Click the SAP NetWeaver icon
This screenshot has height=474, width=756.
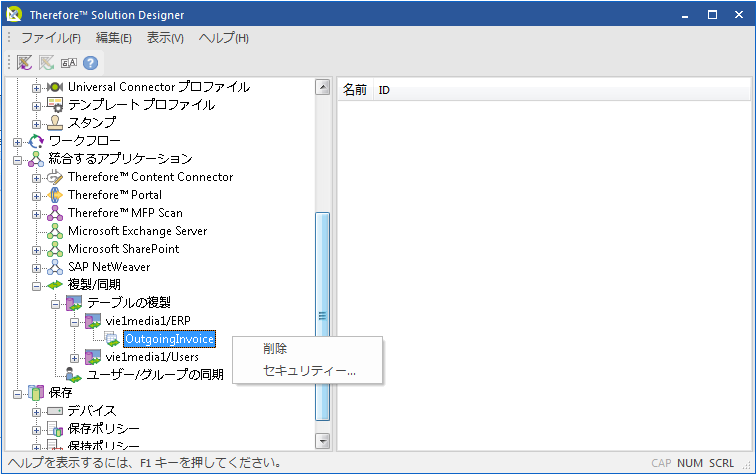pos(55,267)
